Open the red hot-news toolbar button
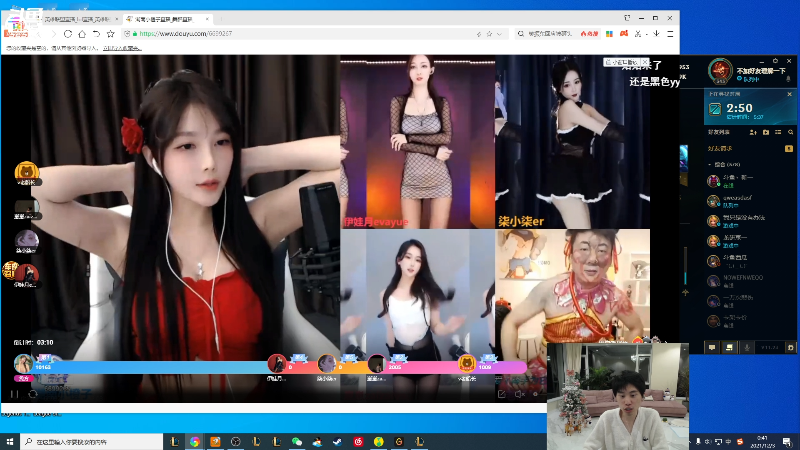 pos(589,34)
